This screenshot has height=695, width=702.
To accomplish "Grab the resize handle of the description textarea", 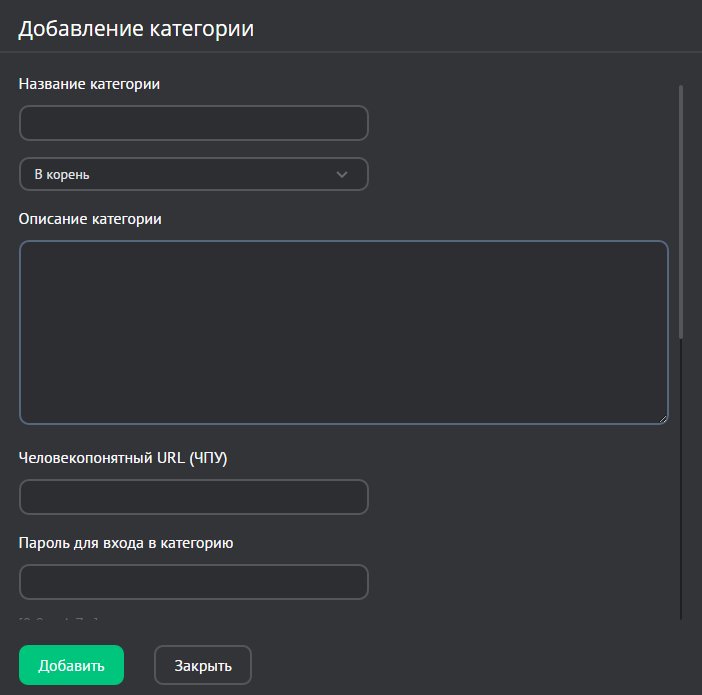I will (x=661, y=417).
